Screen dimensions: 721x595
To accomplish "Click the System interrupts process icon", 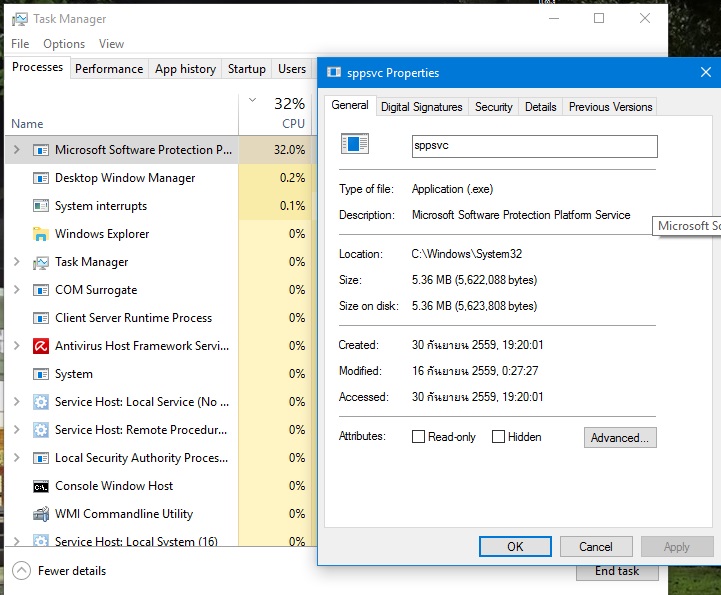I will [41, 206].
